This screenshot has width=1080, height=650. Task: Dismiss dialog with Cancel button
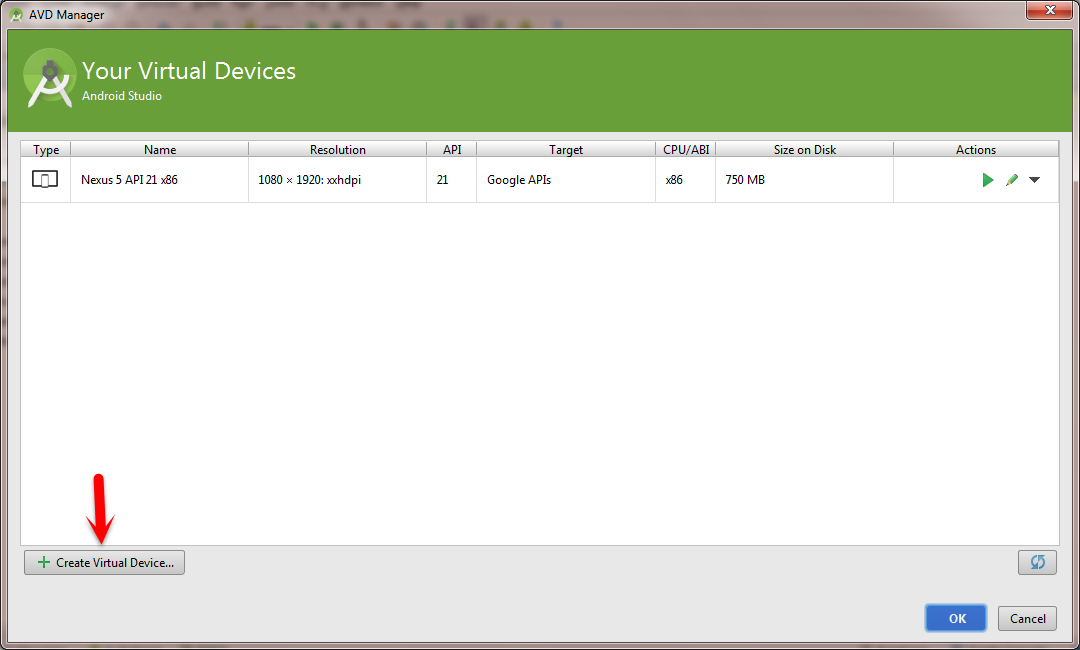tap(1027, 618)
